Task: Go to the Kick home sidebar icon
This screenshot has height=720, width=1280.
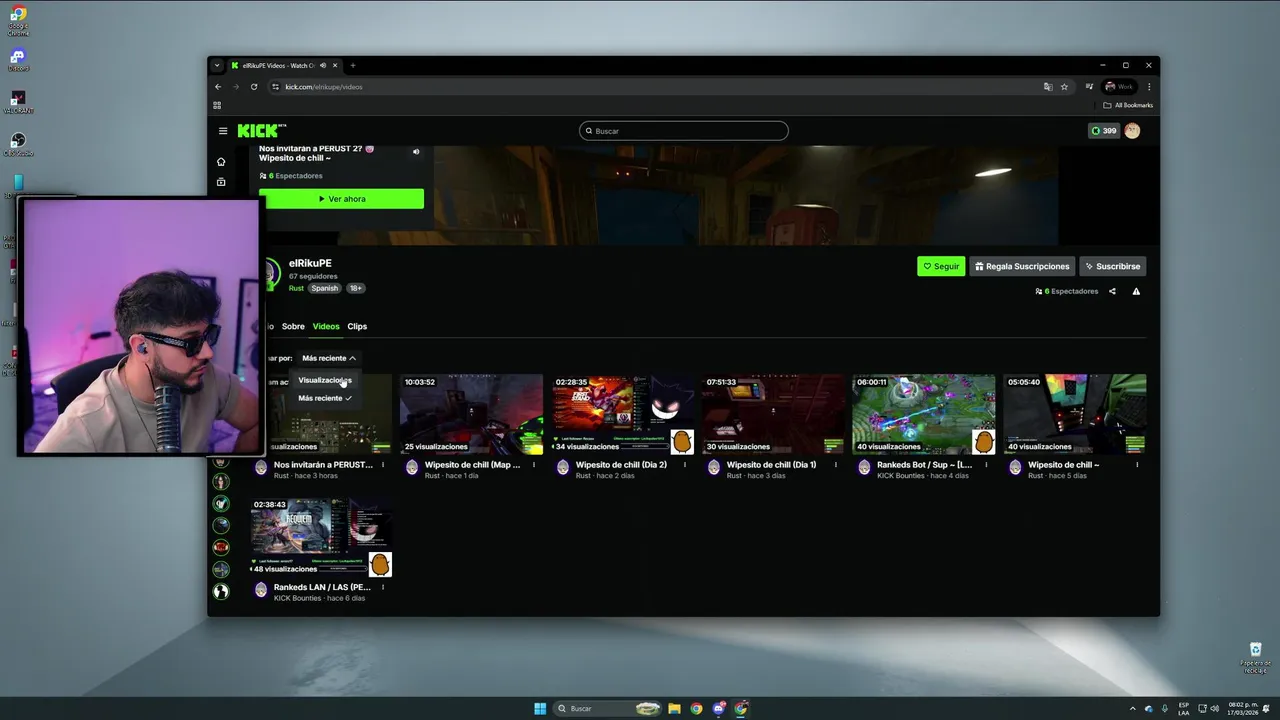Action: (x=221, y=161)
